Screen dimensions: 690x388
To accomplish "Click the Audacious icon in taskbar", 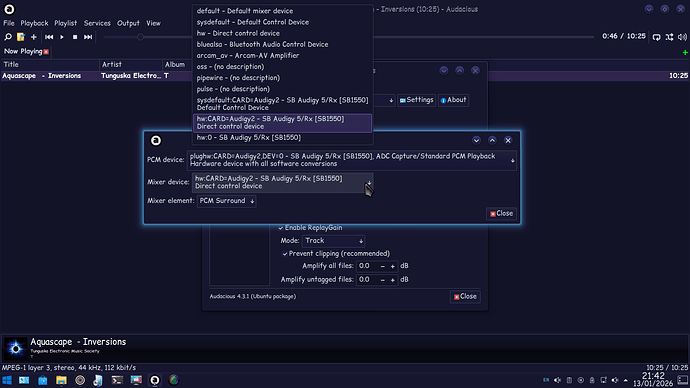I will [154, 380].
